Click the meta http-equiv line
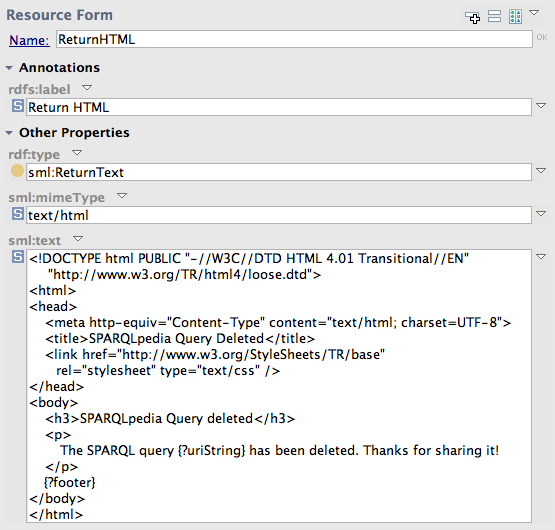The height and width of the screenshot is (530, 555). [278, 323]
